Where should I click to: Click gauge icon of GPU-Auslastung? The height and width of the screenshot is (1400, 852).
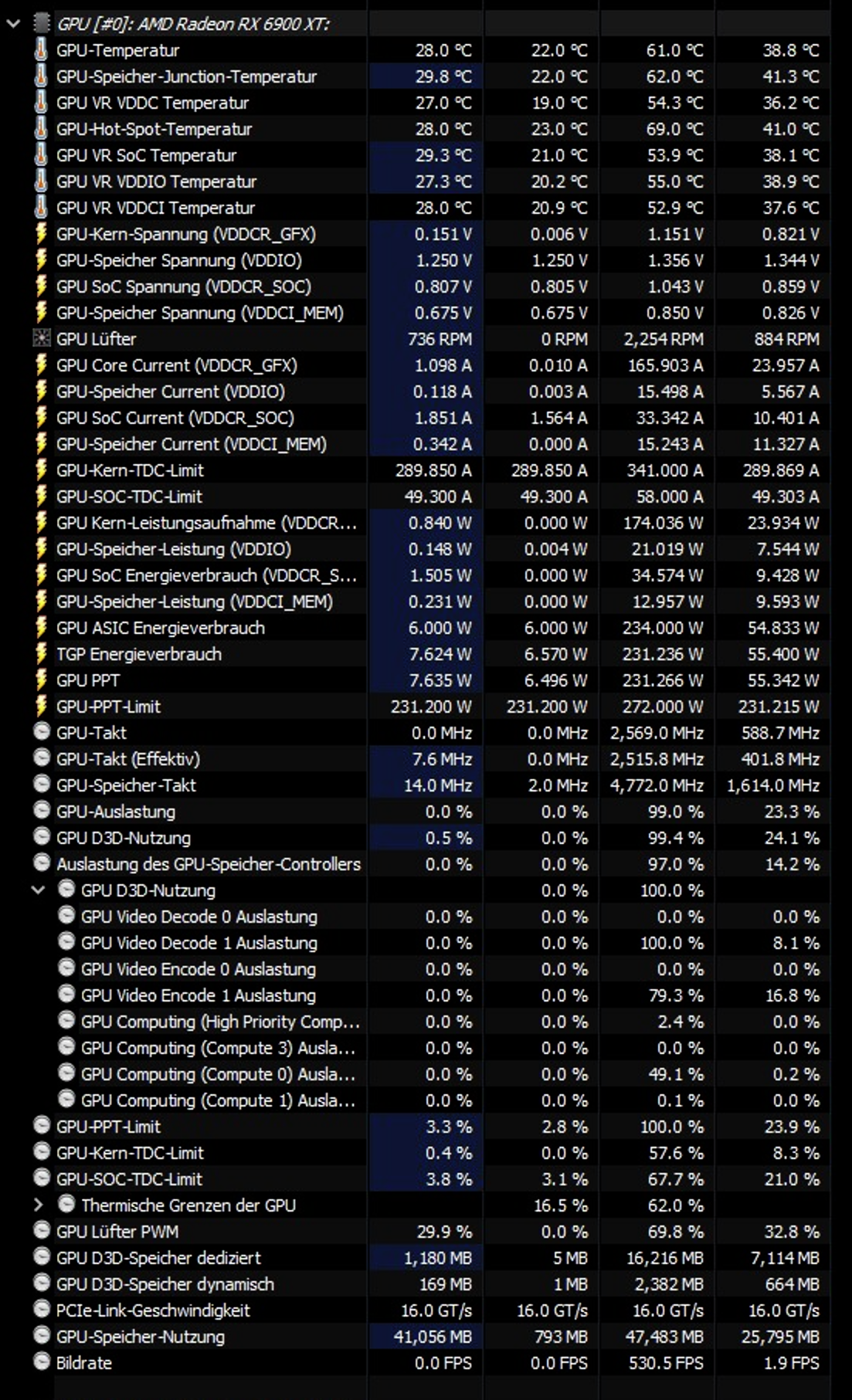pyautogui.click(x=42, y=811)
